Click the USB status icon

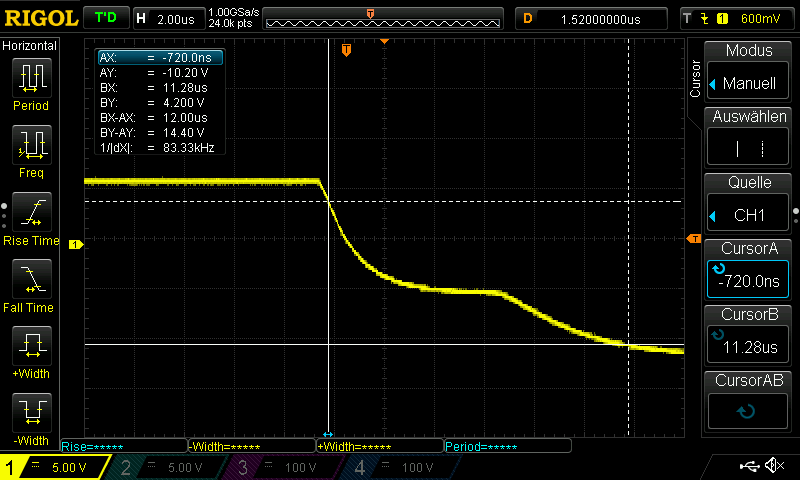click(x=748, y=466)
